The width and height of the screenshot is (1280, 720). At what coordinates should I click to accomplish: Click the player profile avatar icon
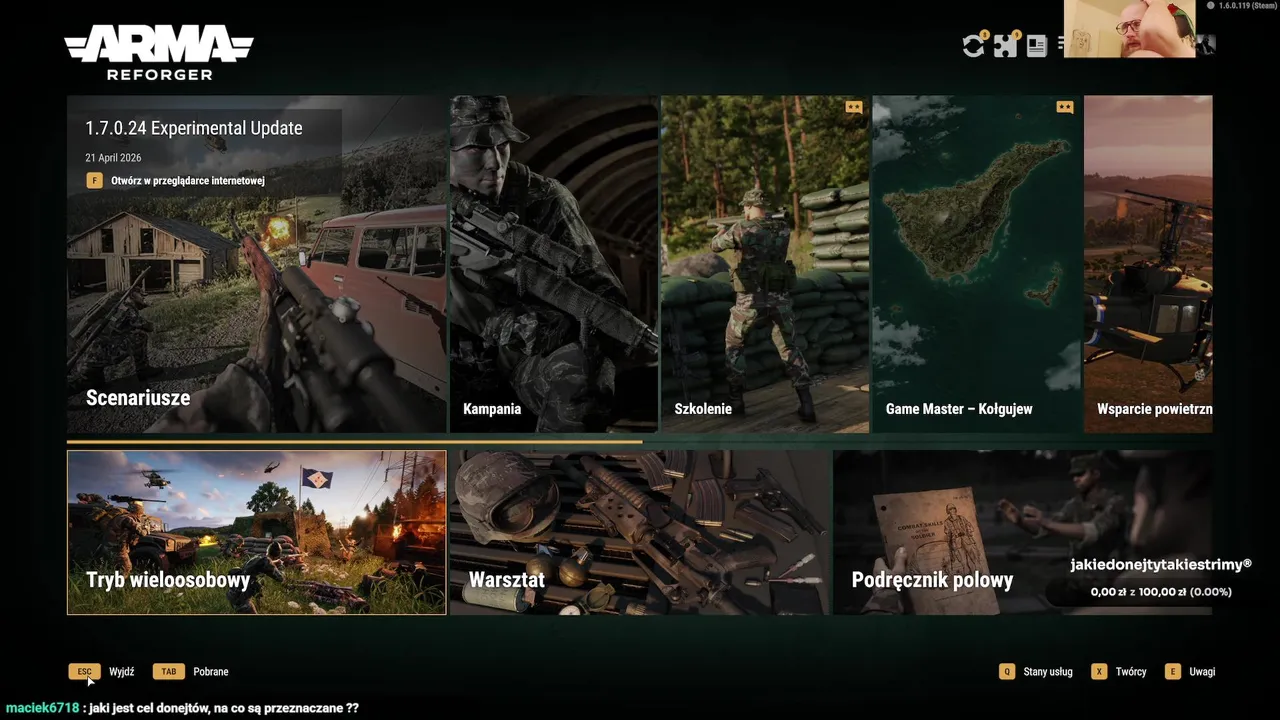[x=1206, y=44]
